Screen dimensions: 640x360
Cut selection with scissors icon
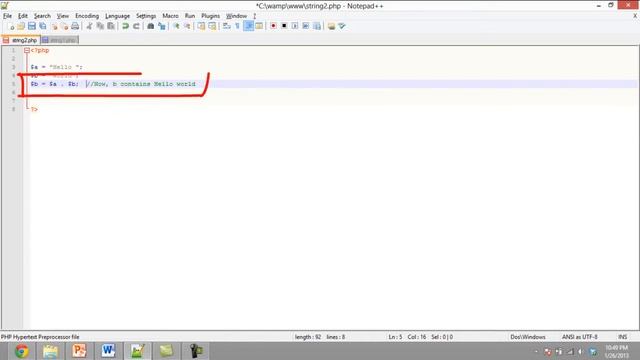coord(89,26)
